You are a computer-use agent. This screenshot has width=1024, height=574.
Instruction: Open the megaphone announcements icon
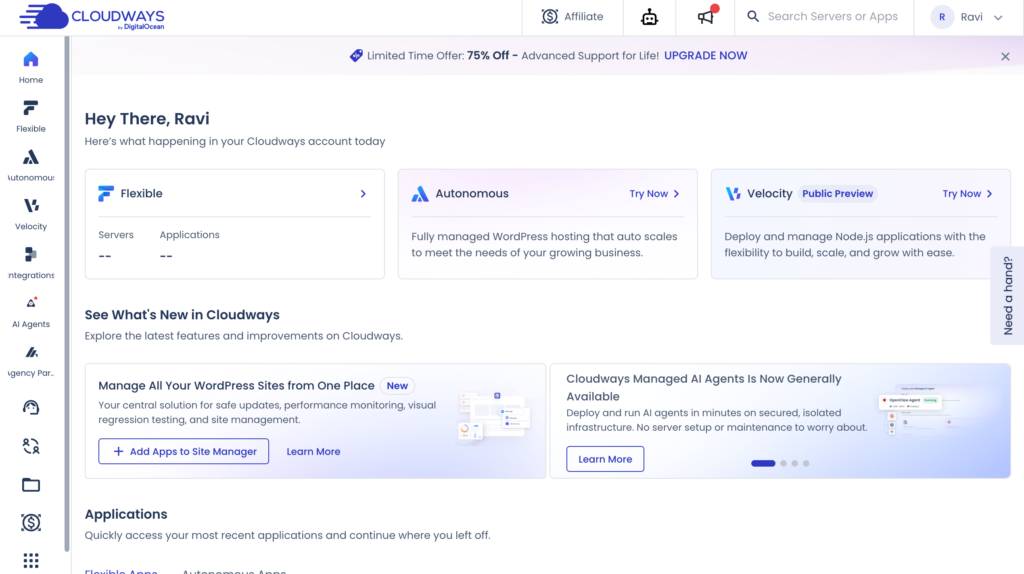click(705, 16)
